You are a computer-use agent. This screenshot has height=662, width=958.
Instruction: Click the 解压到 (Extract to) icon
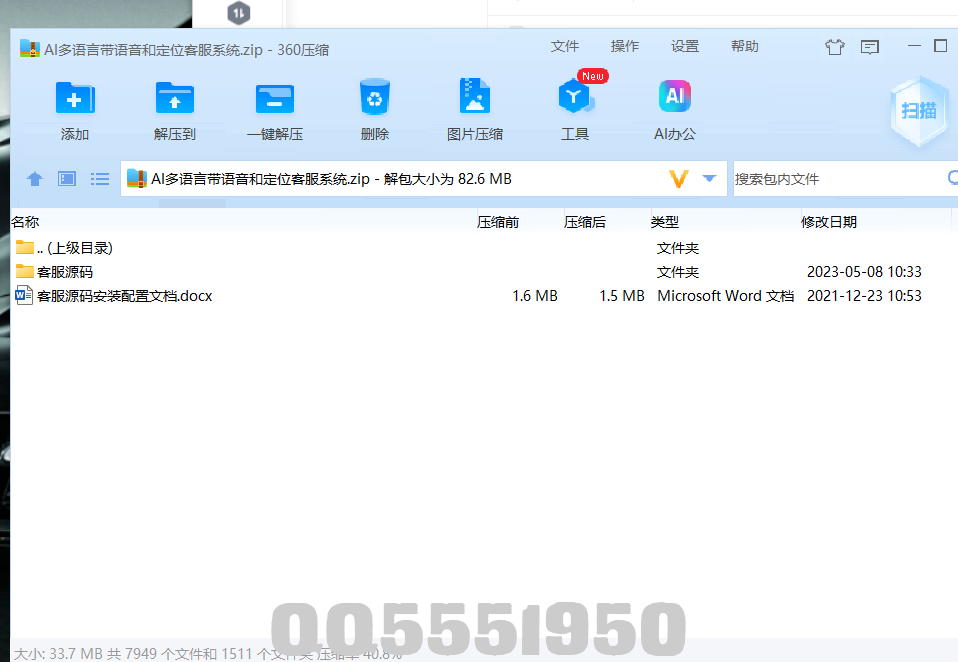click(175, 98)
